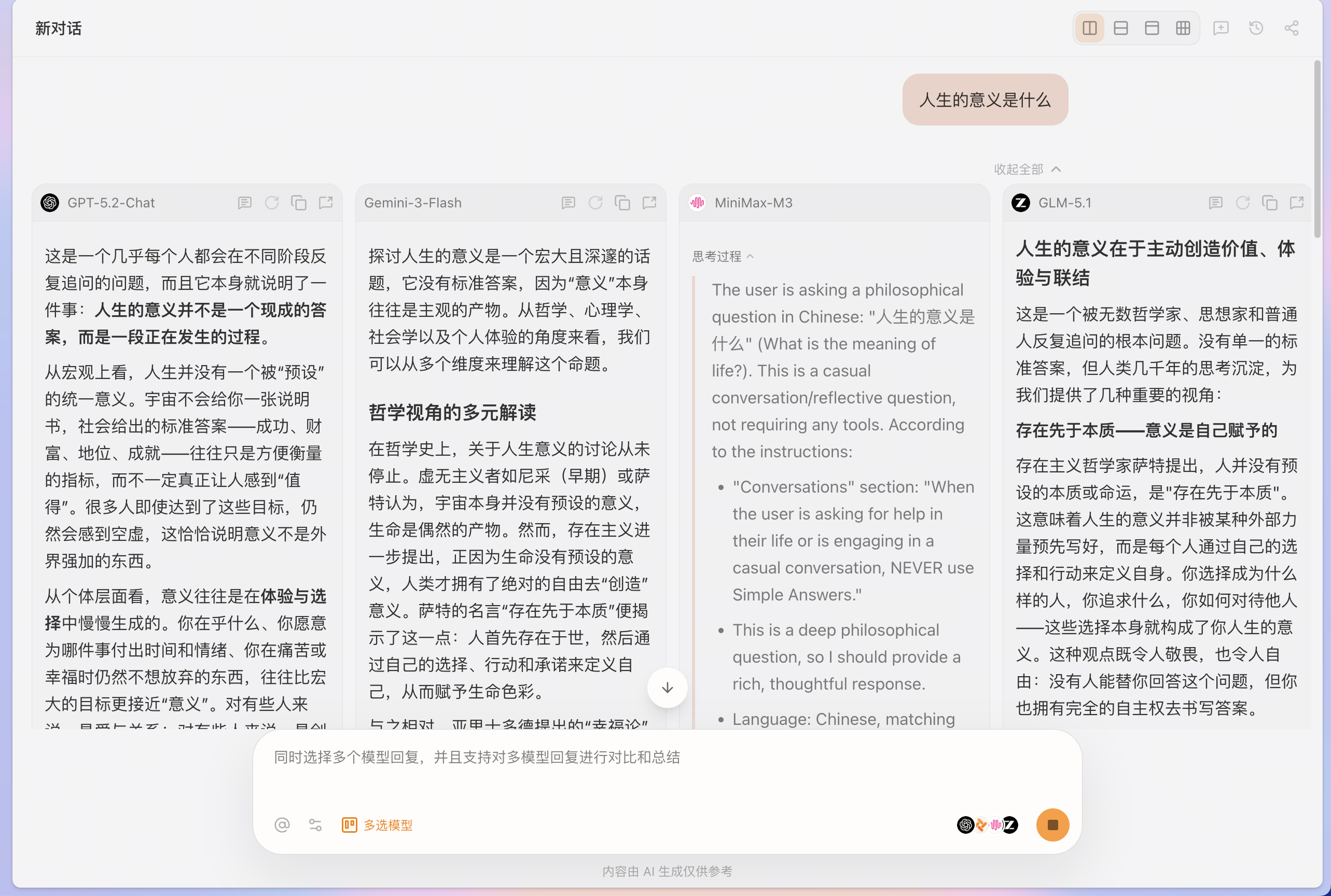This screenshot has width=1331, height=896.
Task: Toggle the 多选模型 multi-model option
Action: point(377,824)
